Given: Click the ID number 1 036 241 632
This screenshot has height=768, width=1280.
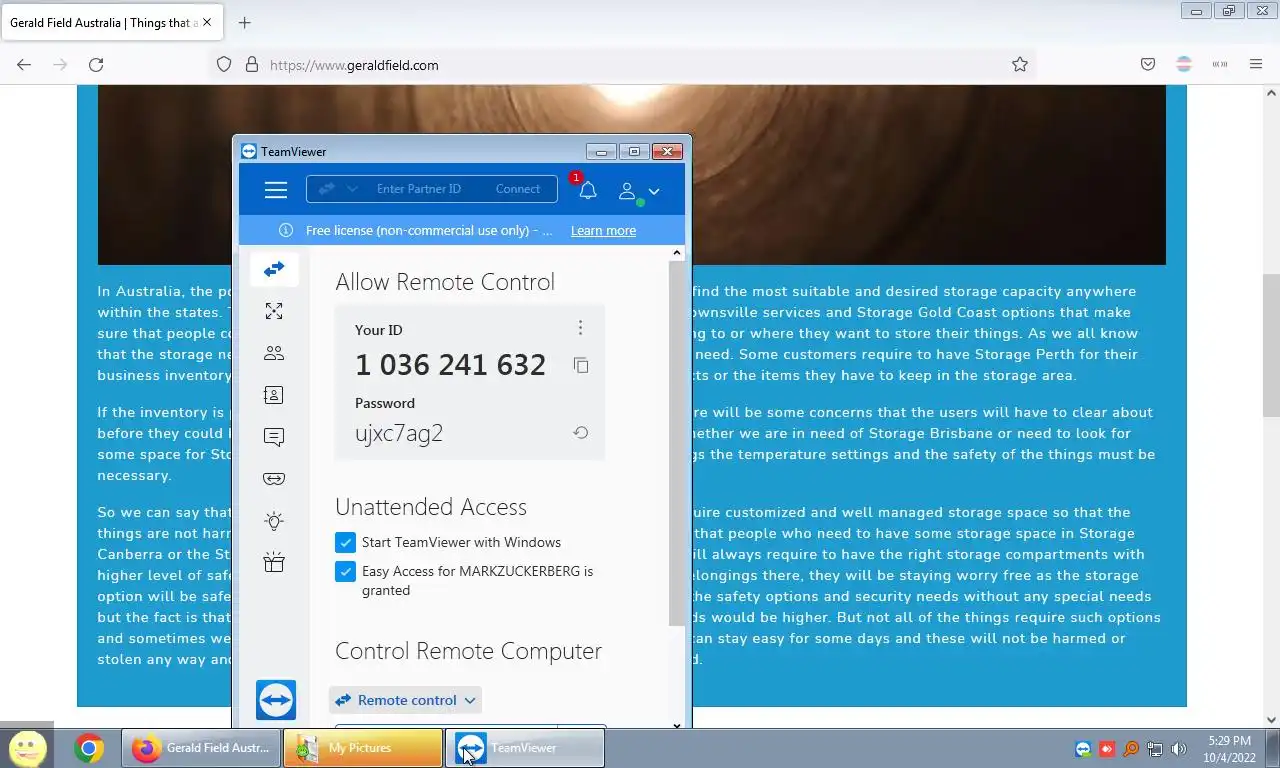Looking at the screenshot, I should 450,365.
